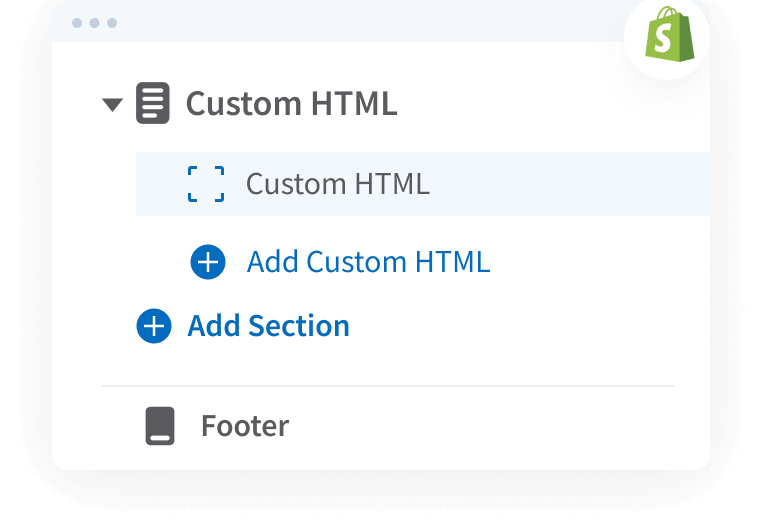
Task: Click the third window dot in title bar
Action: [111, 22]
